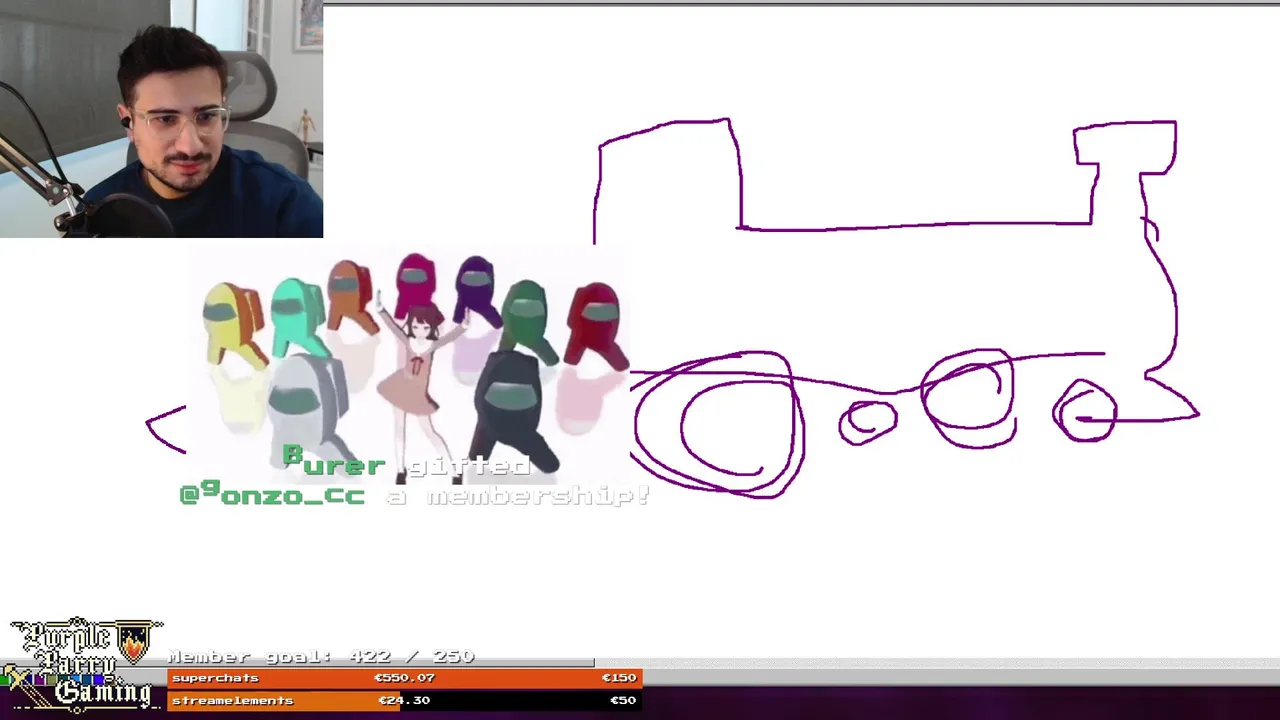Click the '@gonzo_cc' username in alert

tap(272, 493)
